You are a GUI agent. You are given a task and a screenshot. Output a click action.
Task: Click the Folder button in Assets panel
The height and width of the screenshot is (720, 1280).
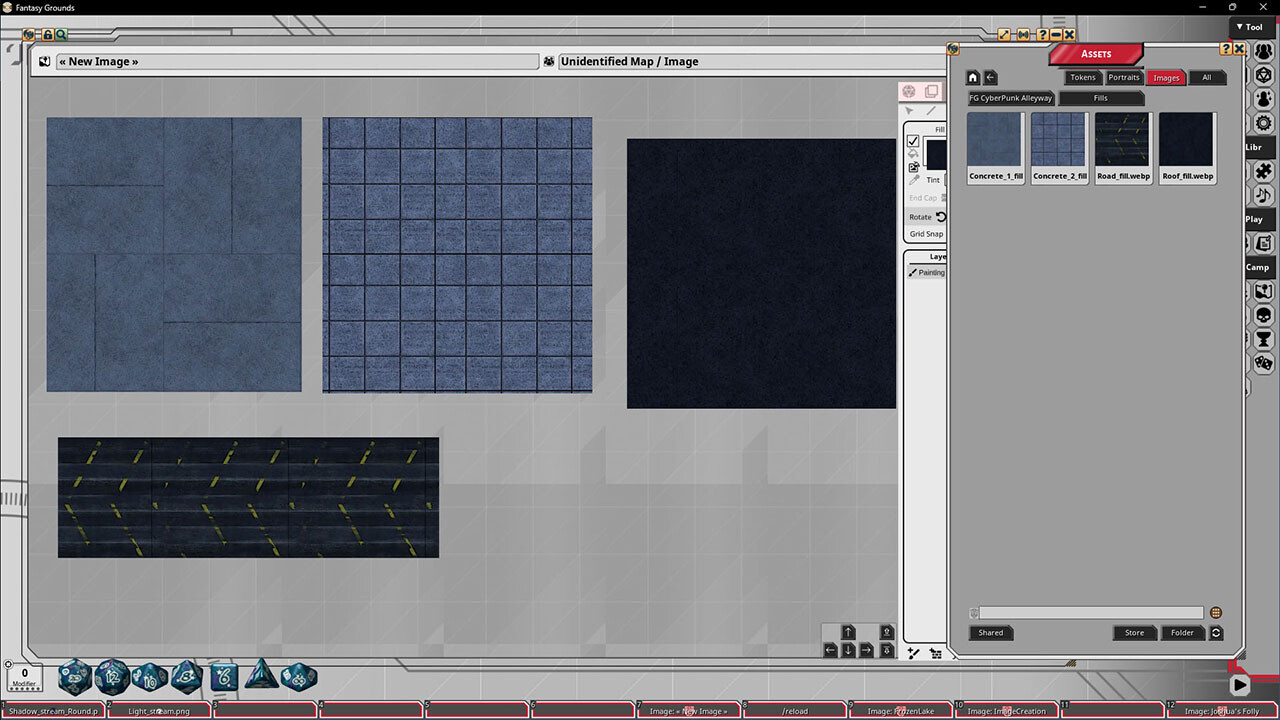point(1182,632)
